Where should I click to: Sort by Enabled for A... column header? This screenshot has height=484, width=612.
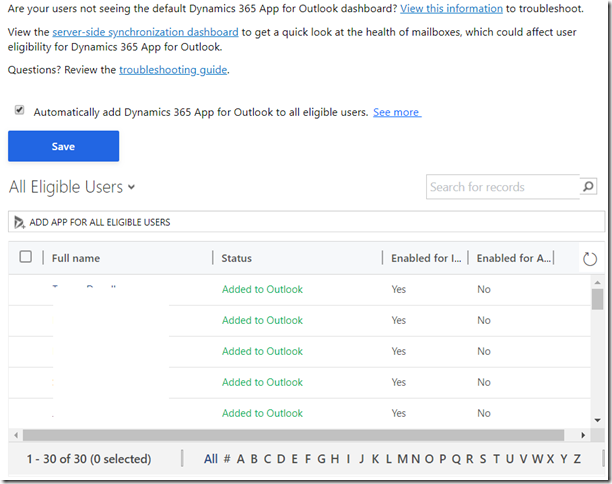click(x=514, y=258)
